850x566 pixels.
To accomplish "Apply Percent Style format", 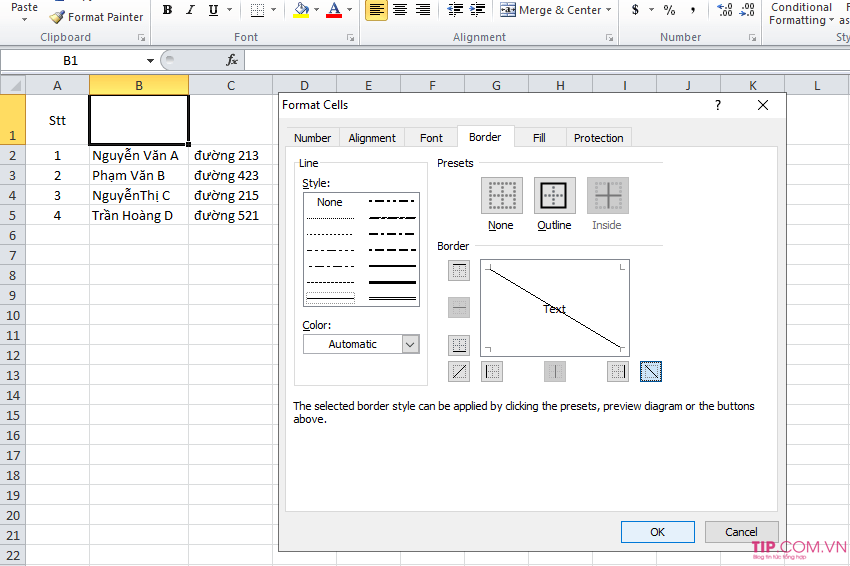I will point(669,10).
